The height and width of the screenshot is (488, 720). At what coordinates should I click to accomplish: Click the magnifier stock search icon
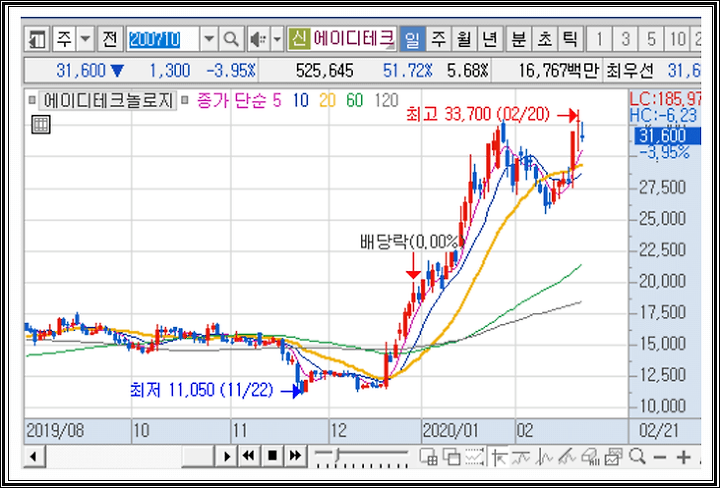231,40
